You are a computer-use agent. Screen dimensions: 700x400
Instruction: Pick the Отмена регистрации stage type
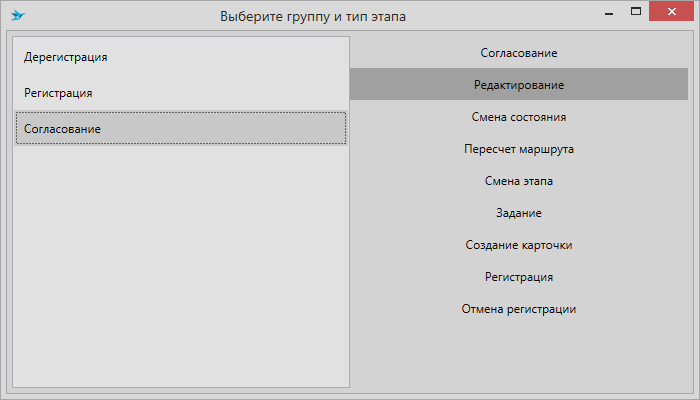pos(519,309)
